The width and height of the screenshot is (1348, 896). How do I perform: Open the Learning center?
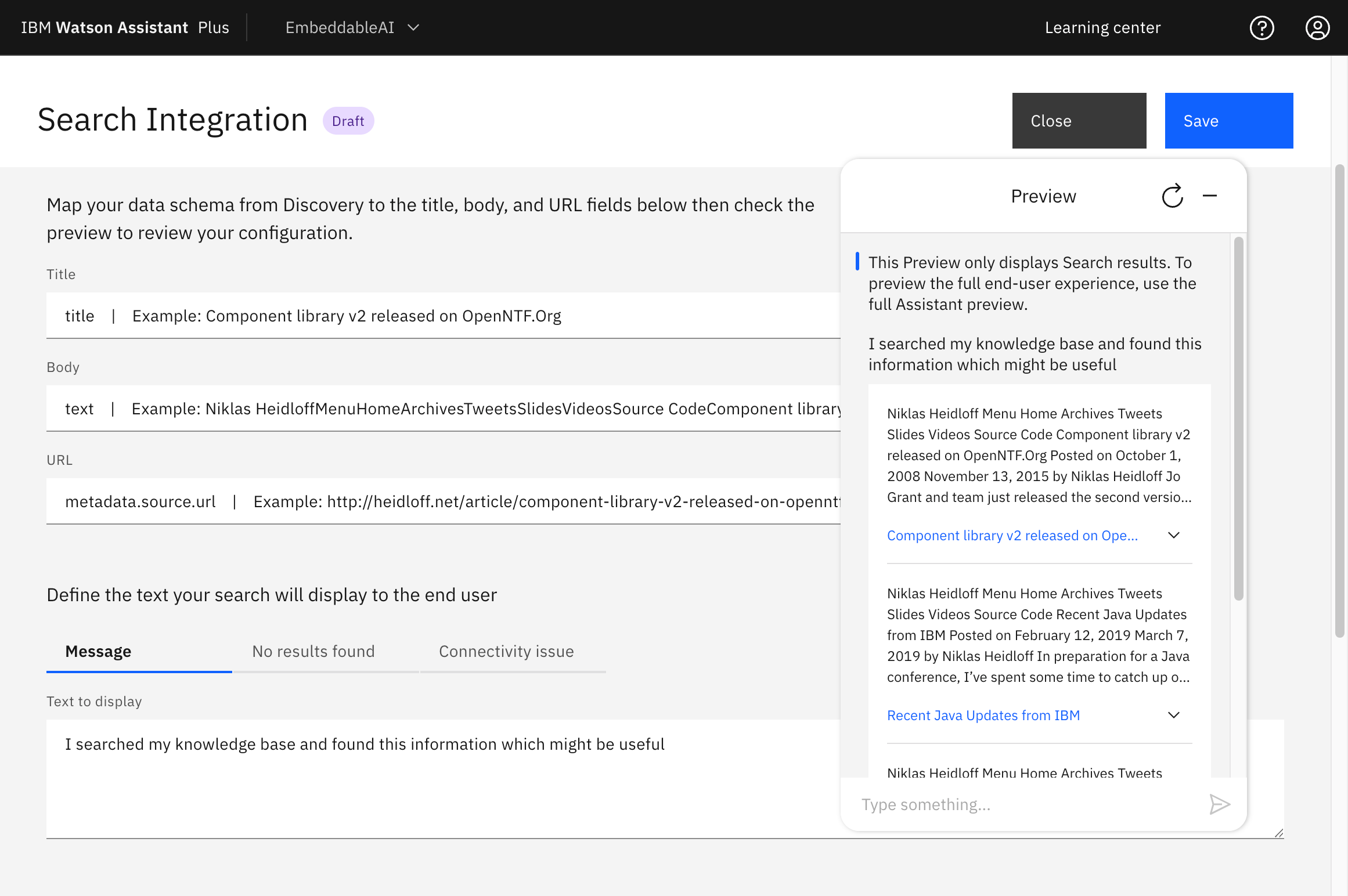pos(1102,27)
